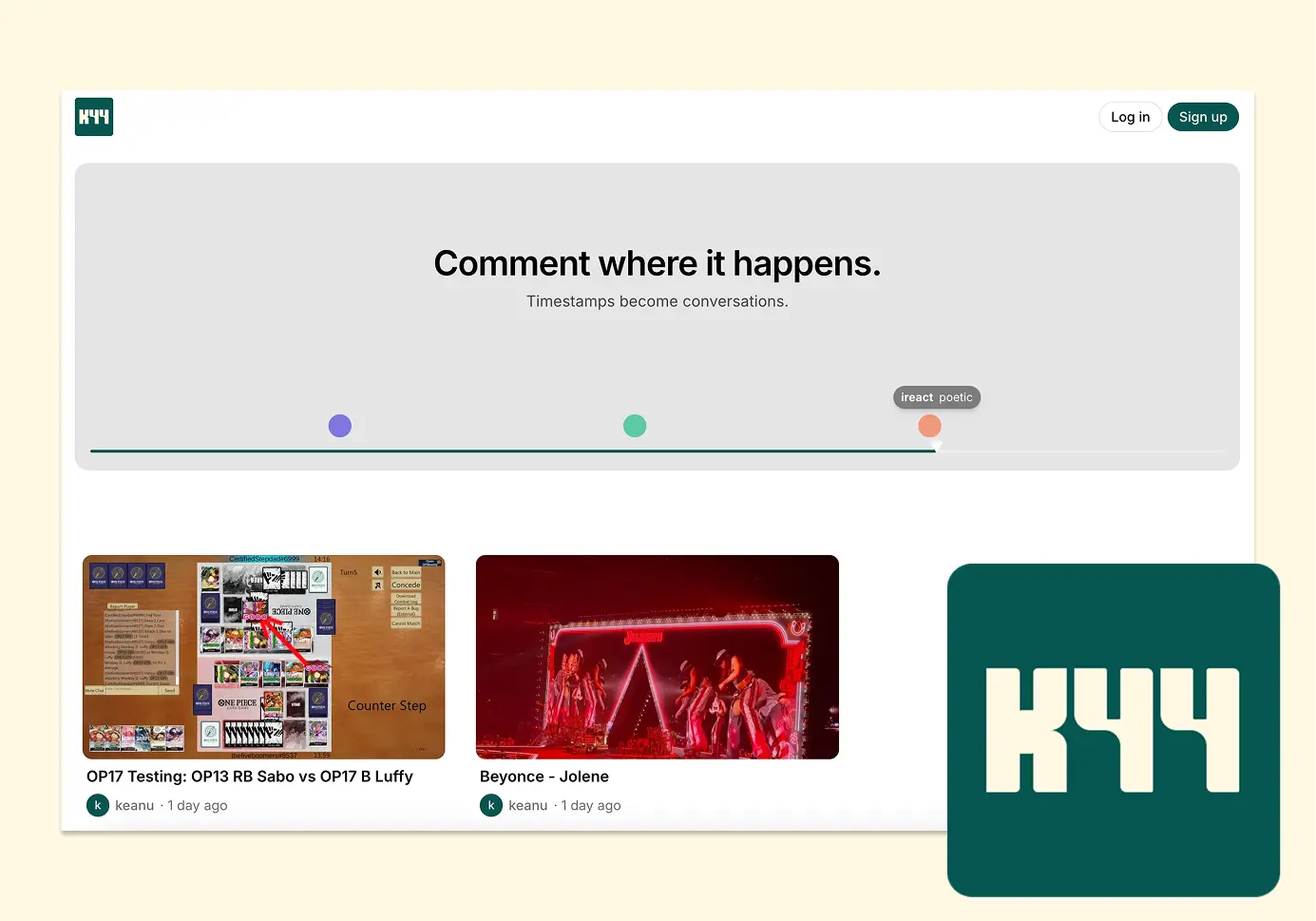
Task: Open the OP17 Testing video thumbnail
Action: tap(264, 657)
